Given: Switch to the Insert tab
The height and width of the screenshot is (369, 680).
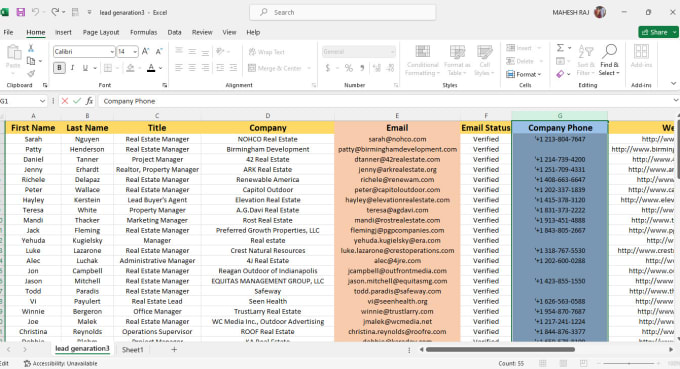Looking at the screenshot, I should click(63, 32).
